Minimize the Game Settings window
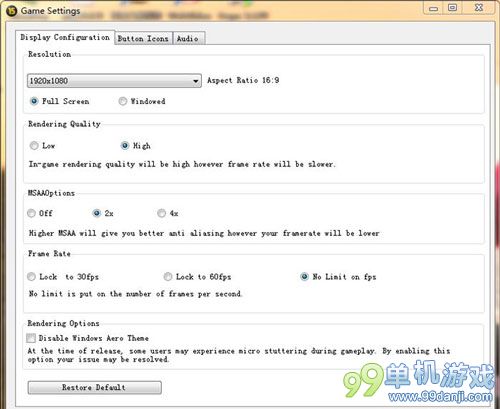Image resolution: width=500 pixels, height=409 pixels. pos(433,8)
